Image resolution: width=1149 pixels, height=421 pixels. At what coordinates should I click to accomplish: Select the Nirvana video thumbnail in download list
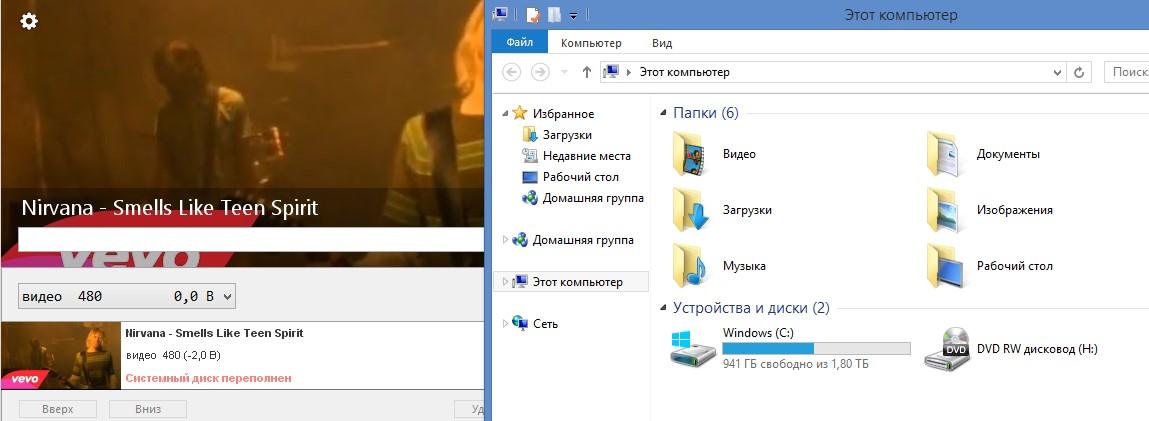(x=61, y=355)
